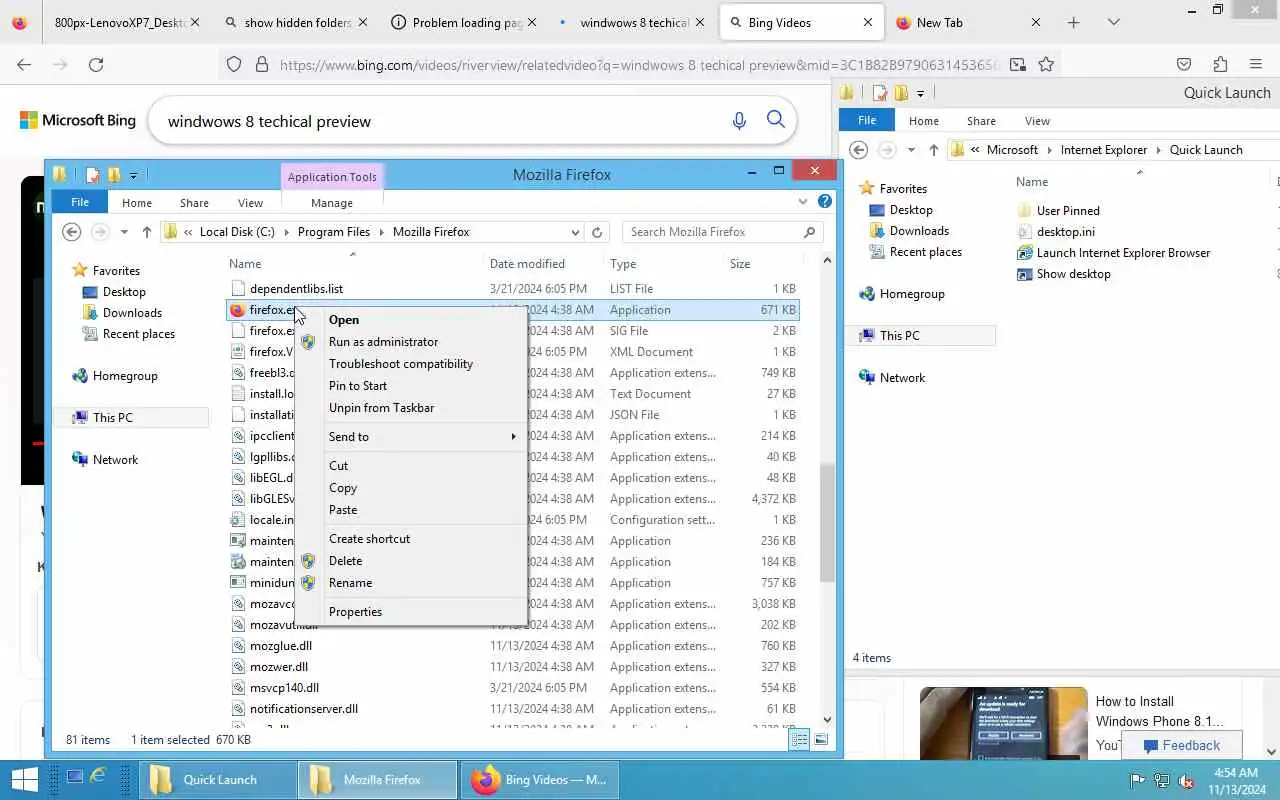Select Network in Quick Launch window sidebar
This screenshot has height=800, width=1280.
(x=902, y=378)
